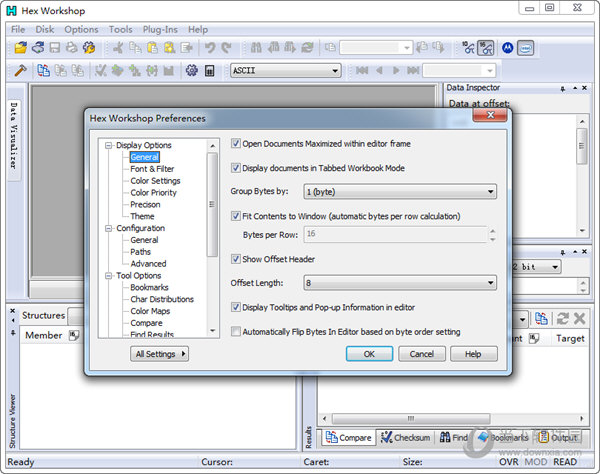Collapse the Display Options tree node
This screenshot has width=600, height=474.
[109, 145]
